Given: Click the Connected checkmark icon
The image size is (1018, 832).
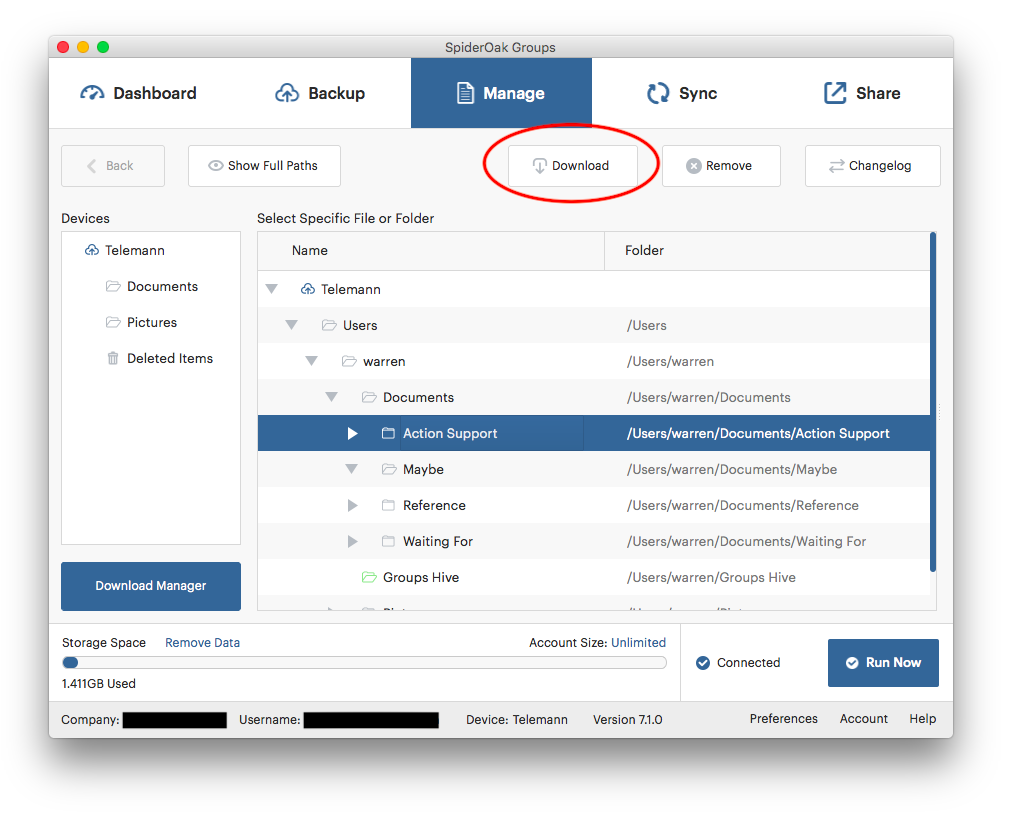Looking at the screenshot, I should click(x=702, y=663).
